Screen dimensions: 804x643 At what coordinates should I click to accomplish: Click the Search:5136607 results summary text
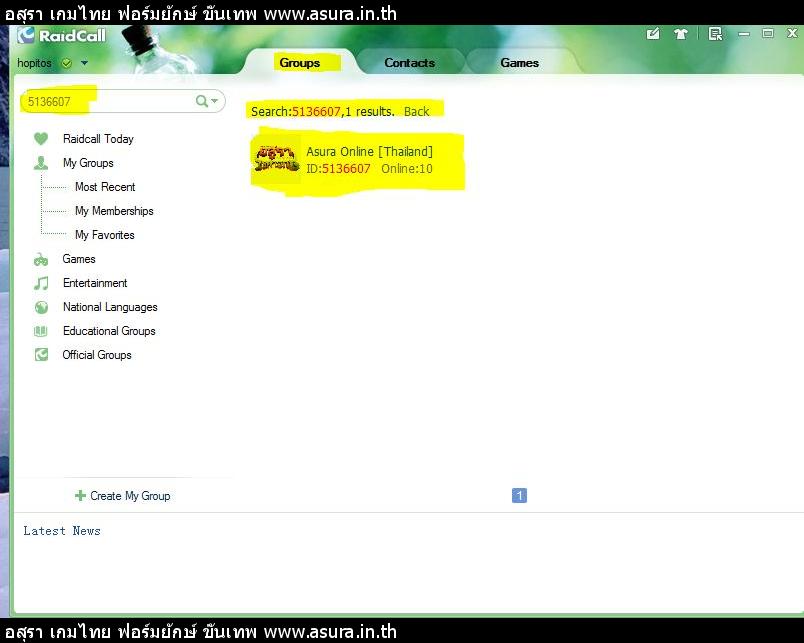tap(323, 111)
